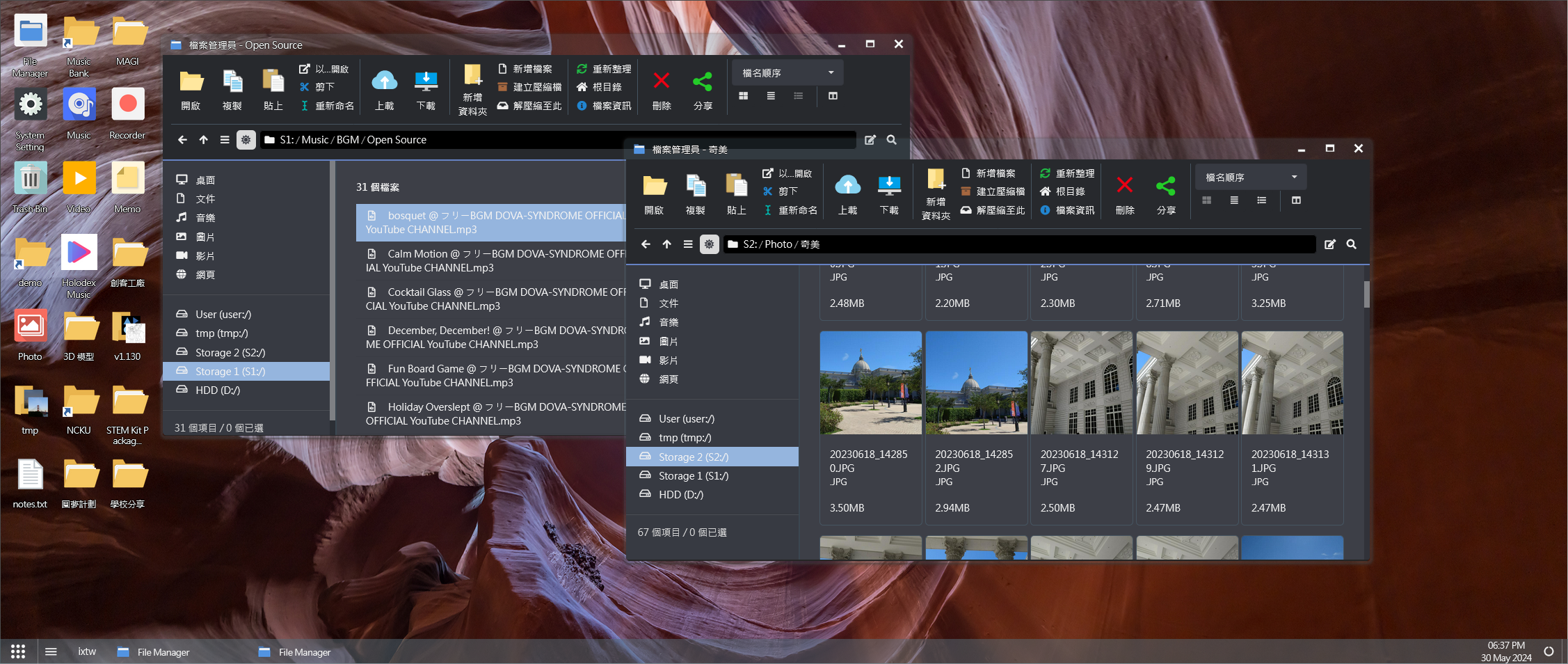
Task: Click the green share icon in 奇美 window
Action: [1166, 187]
